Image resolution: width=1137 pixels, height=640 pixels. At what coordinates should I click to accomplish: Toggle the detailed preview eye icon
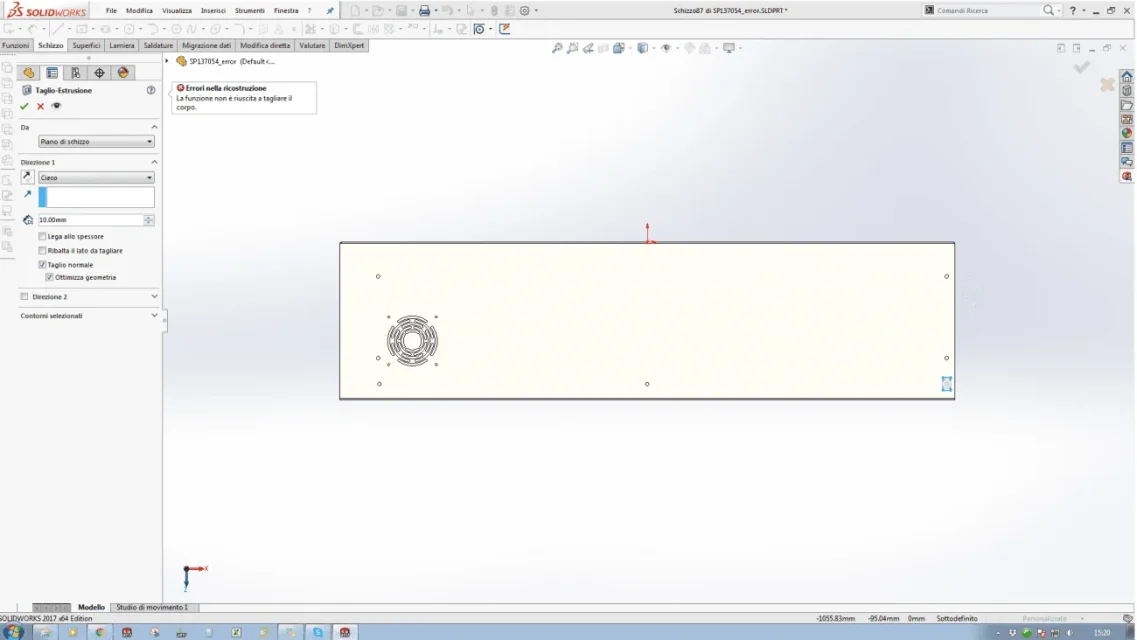pos(56,106)
